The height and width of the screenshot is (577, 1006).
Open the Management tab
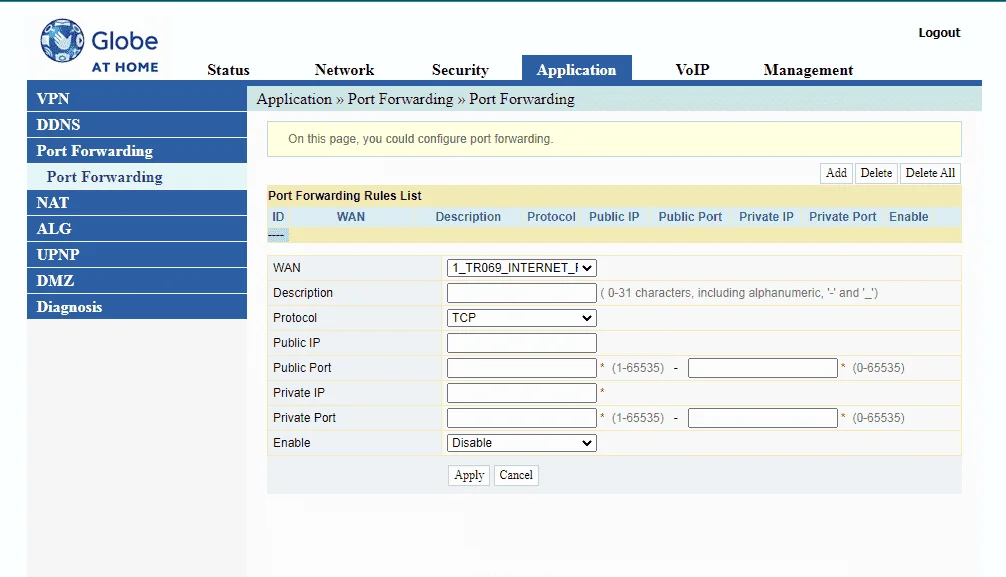pyautogui.click(x=808, y=70)
